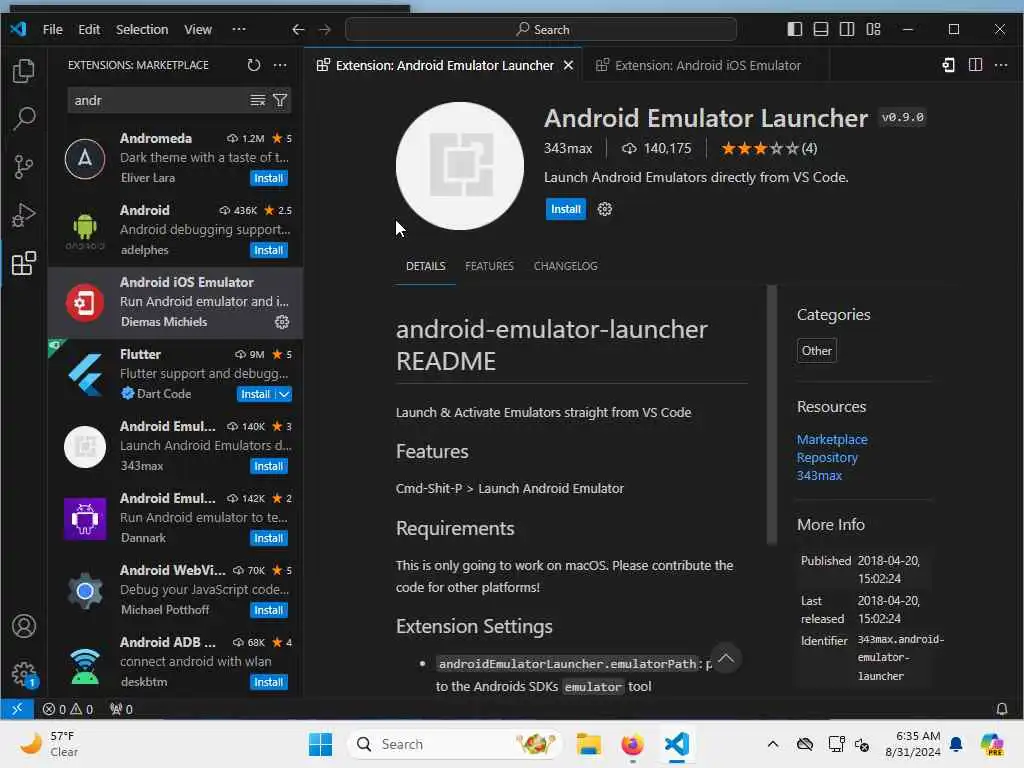This screenshot has height=768, width=1024.
Task: Open the notifications bell in the status bar
Action: coord(1001,709)
